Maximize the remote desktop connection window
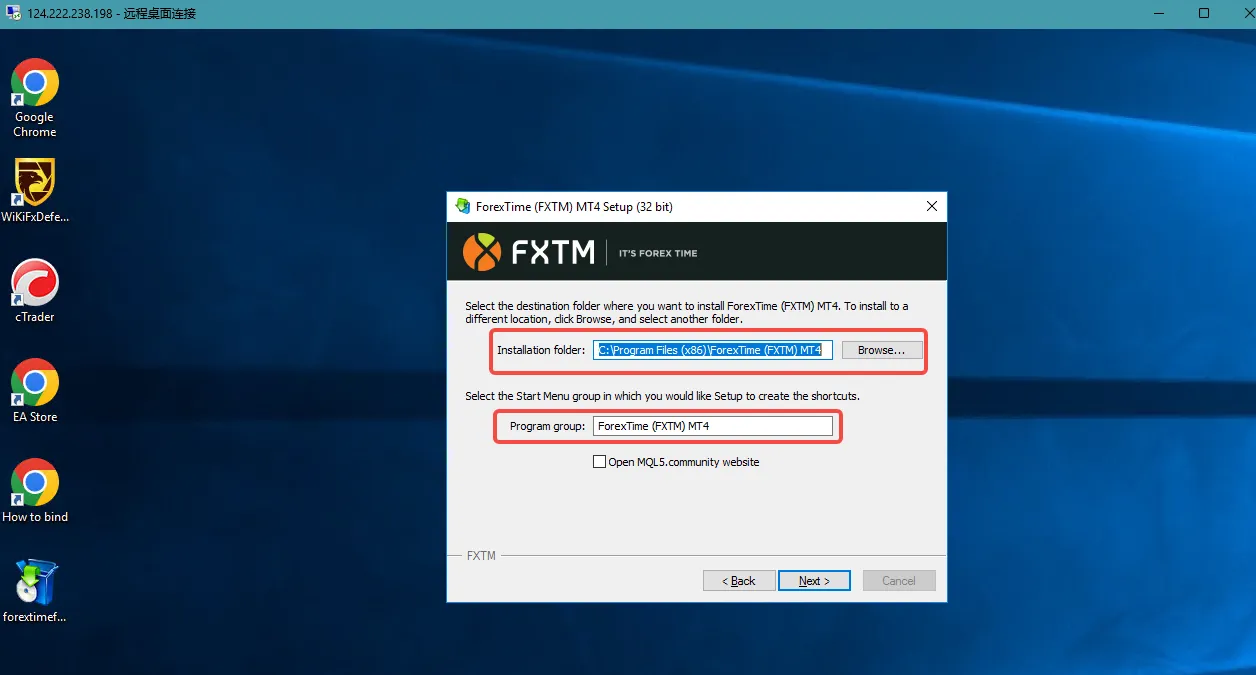Image resolution: width=1256 pixels, height=675 pixels. pyautogui.click(x=1204, y=13)
